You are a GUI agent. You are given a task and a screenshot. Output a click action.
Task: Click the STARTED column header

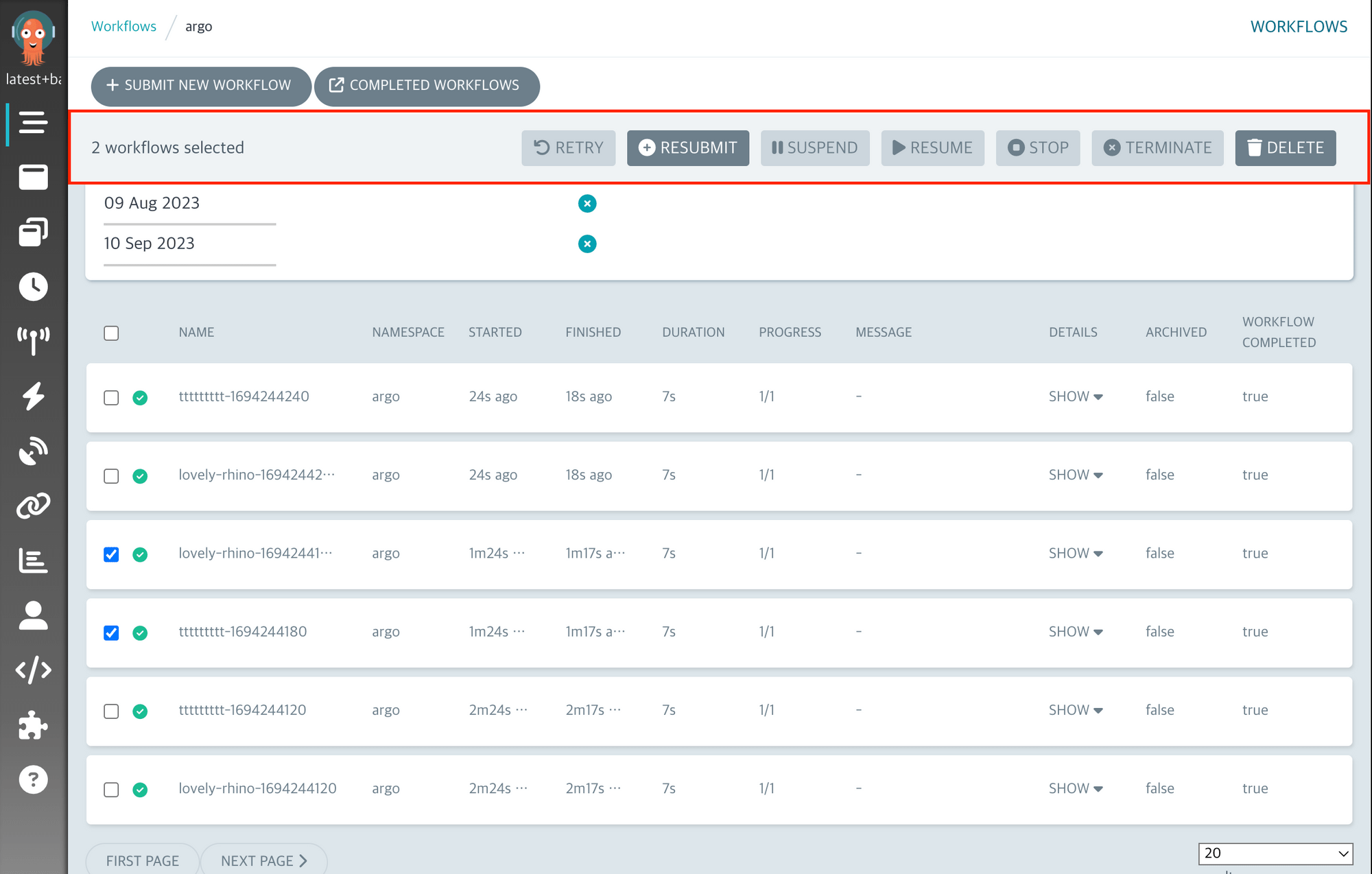coord(495,332)
